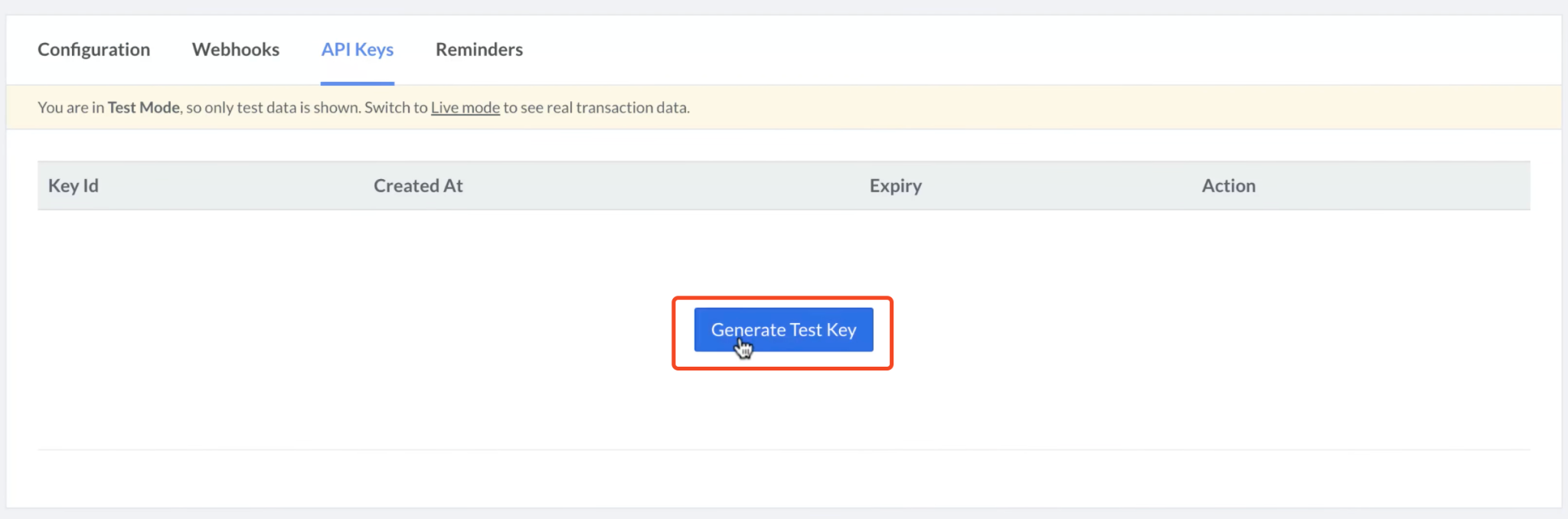Follow the Live mode link
Image resolution: width=1568 pixels, height=519 pixels.
[465, 108]
